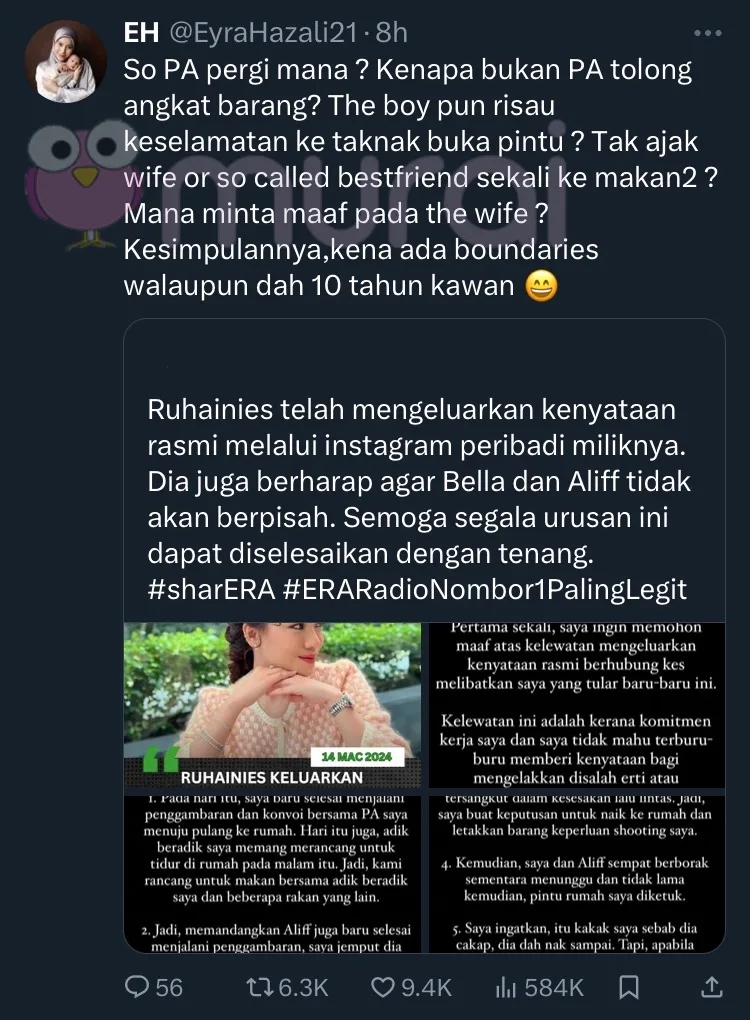The height and width of the screenshot is (1020, 750).
Task: Like the tweet via the heart icon
Action: tap(382, 987)
